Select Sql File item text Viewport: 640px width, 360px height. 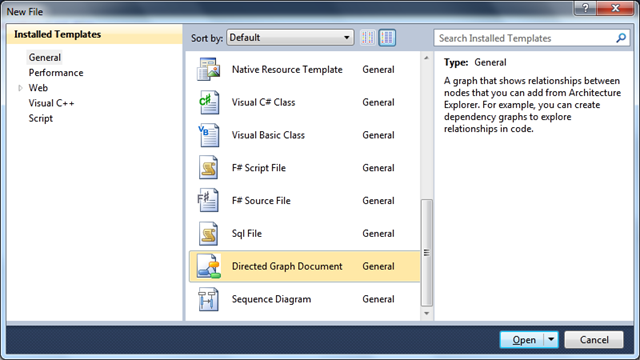tap(247, 234)
